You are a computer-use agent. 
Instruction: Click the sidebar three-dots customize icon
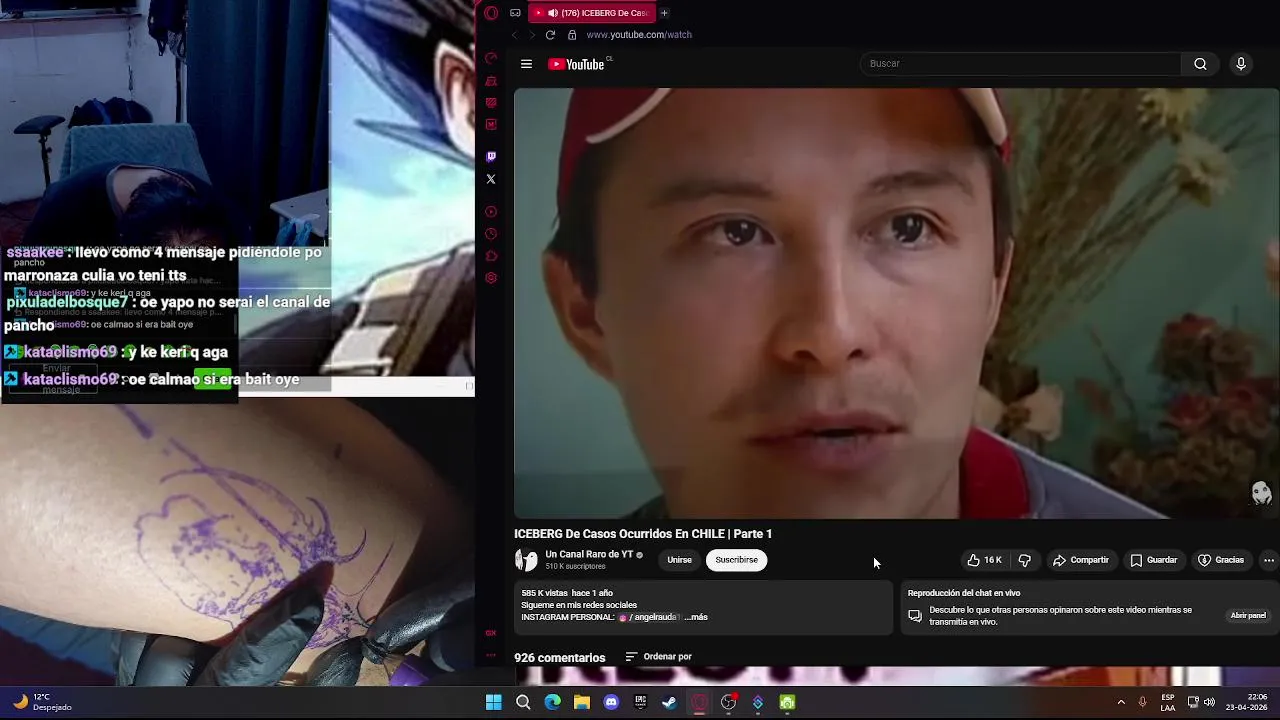[491, 655]
